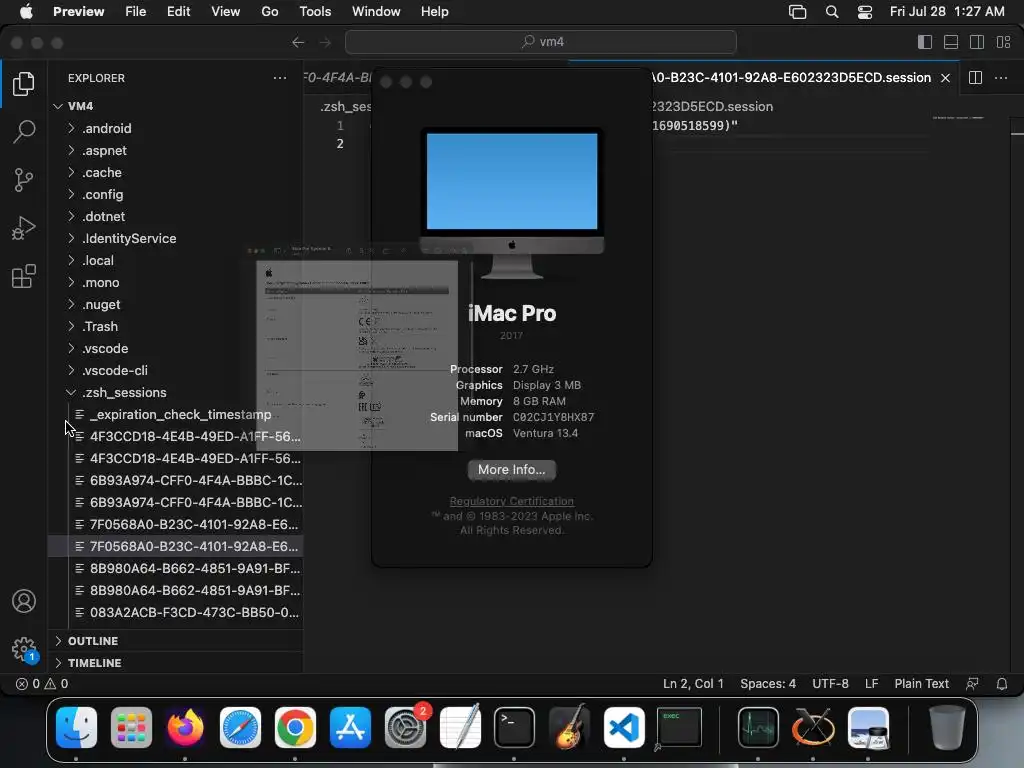Viewport: 1024px width, 768px height.
Task: Open the File menu
Action: click(135, 12)
